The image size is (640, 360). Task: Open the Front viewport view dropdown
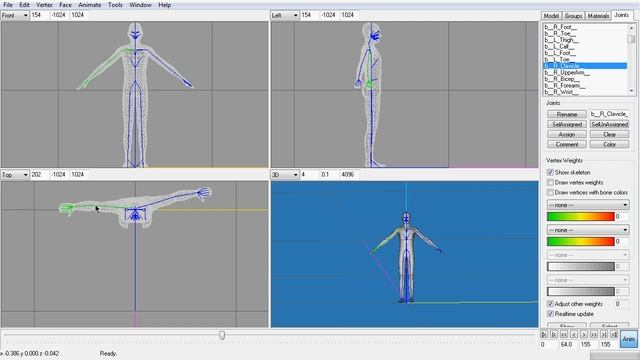[x=15, y=15]
